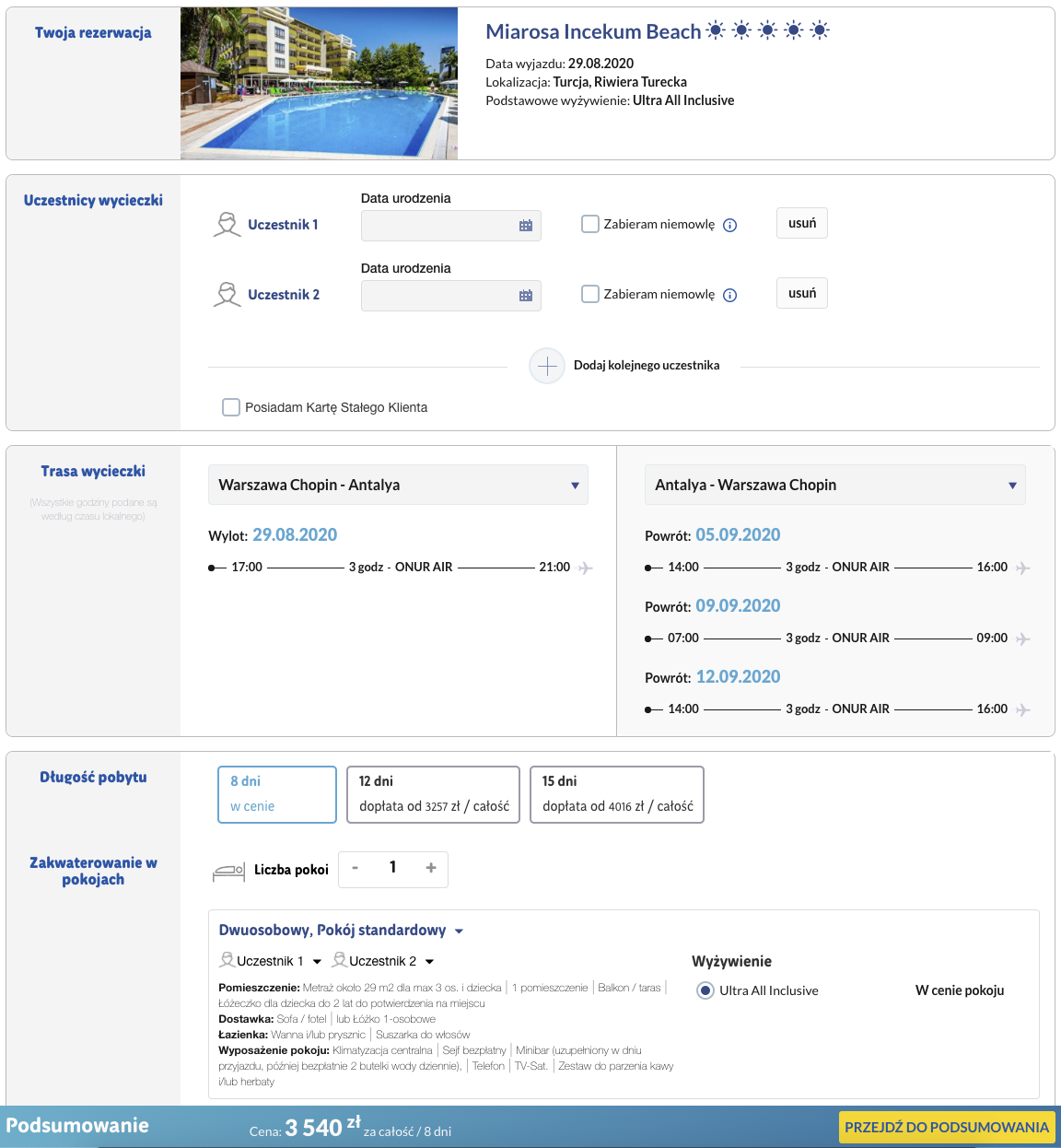Click the hotel pool photo thumbnail

(x=319, y=84)
